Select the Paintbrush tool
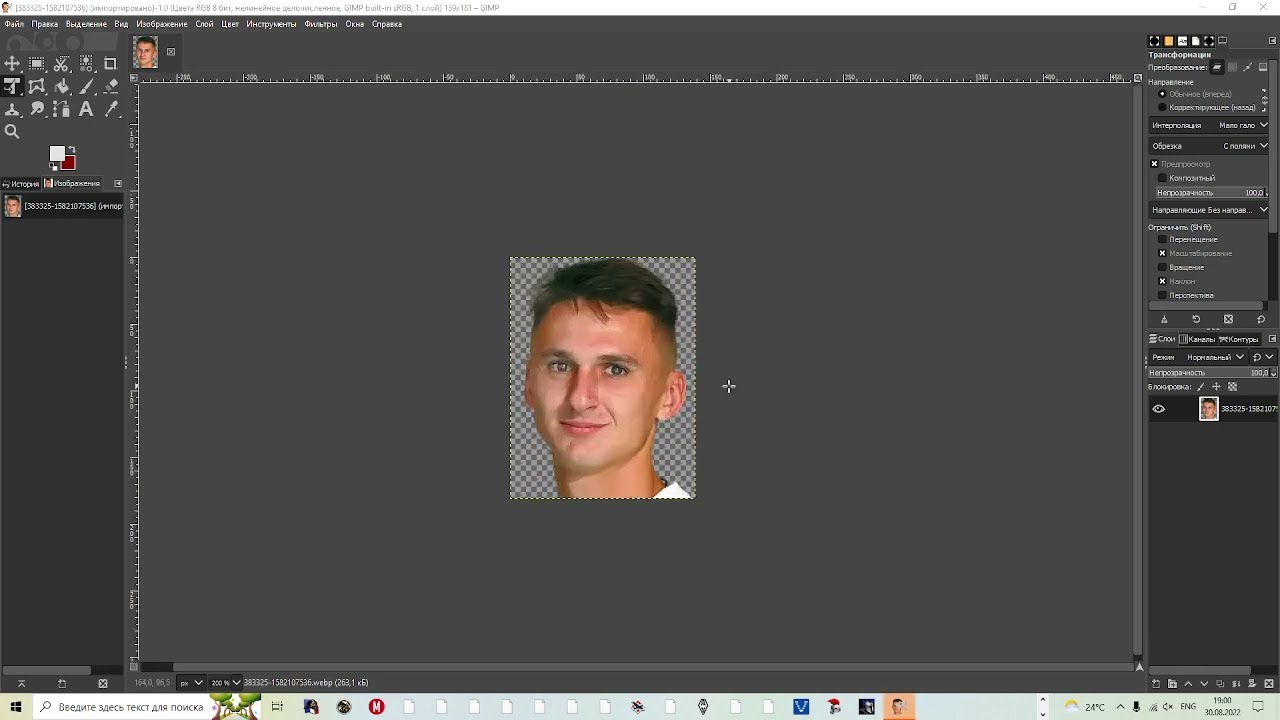1280x720 pixels. pyautogui.click(x=86, y=86)
